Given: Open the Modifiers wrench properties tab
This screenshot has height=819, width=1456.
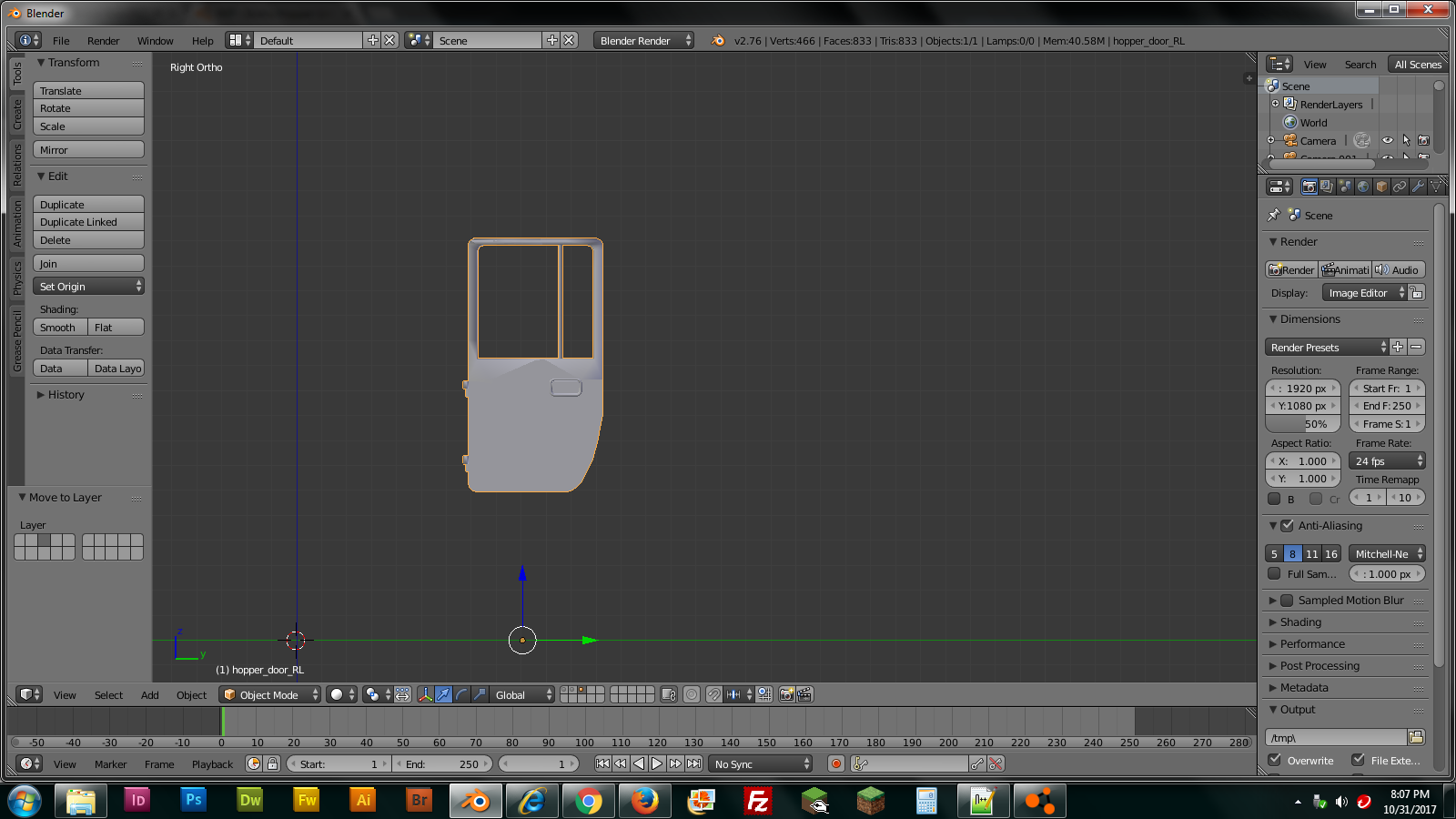Looking at the screenshot, I should tap(1418, 187).
